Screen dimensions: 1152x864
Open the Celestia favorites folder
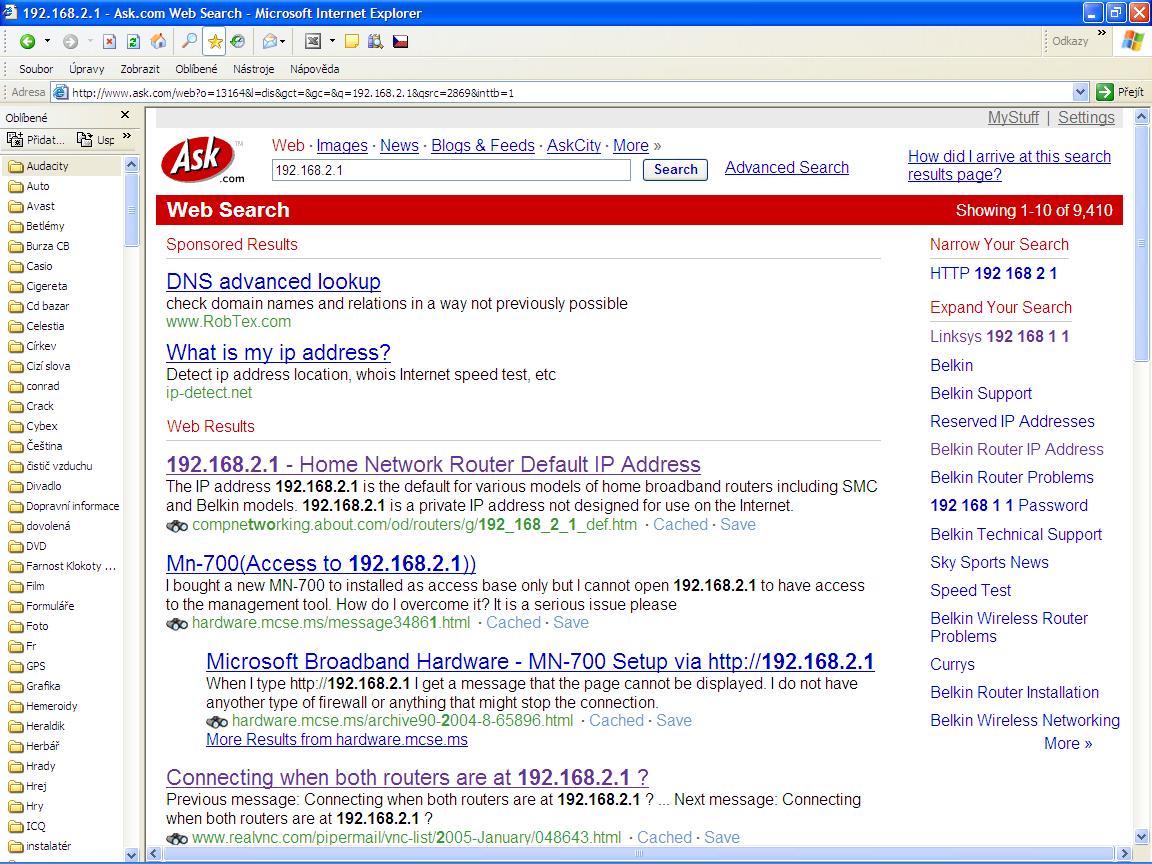point(45,326)
